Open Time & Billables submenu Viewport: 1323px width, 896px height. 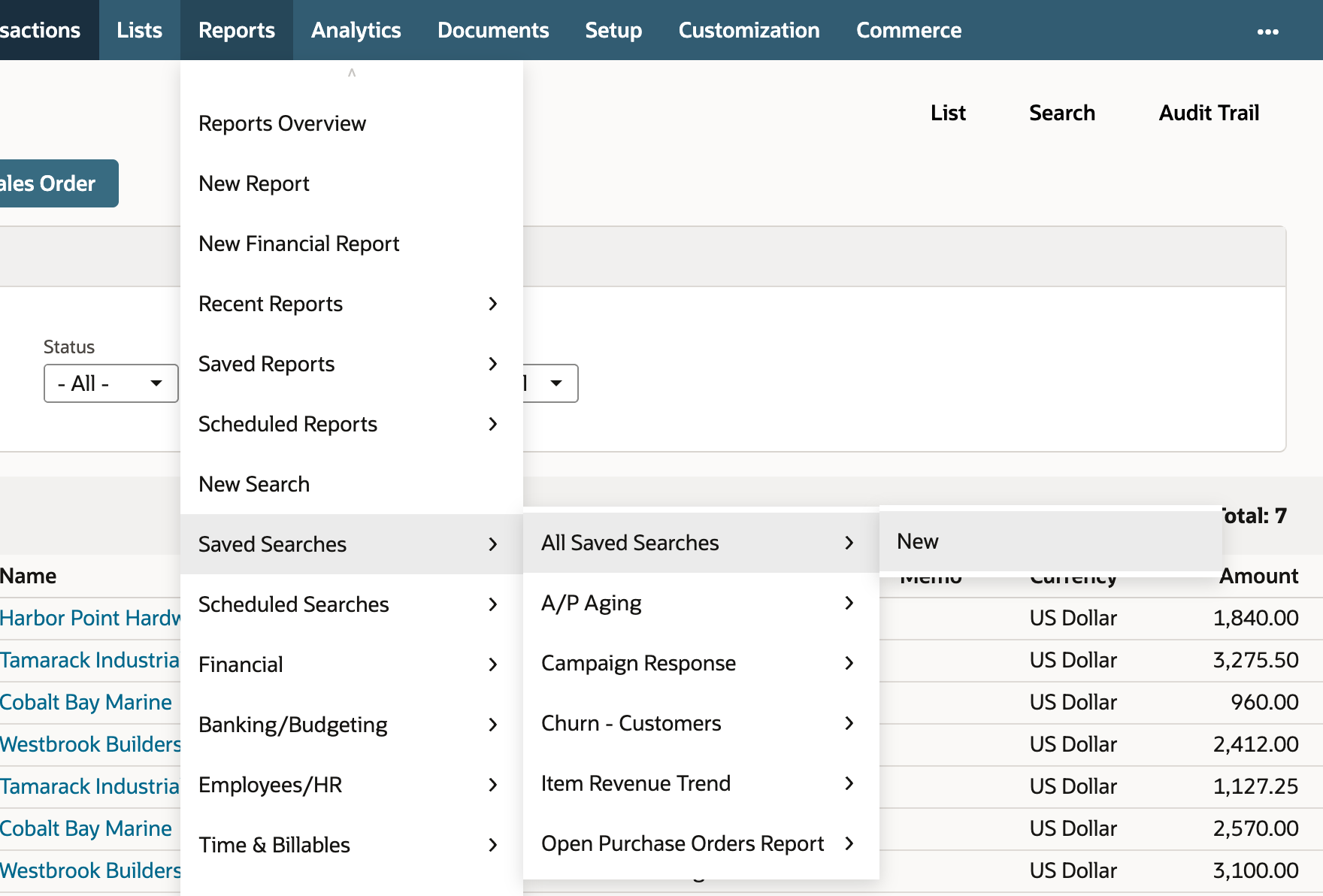click(352, 845)
